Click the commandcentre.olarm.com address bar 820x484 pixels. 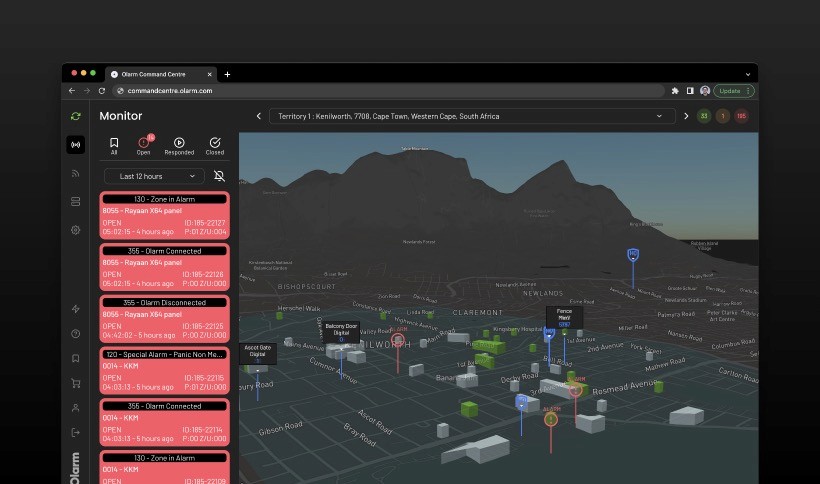tap(388, 90)
